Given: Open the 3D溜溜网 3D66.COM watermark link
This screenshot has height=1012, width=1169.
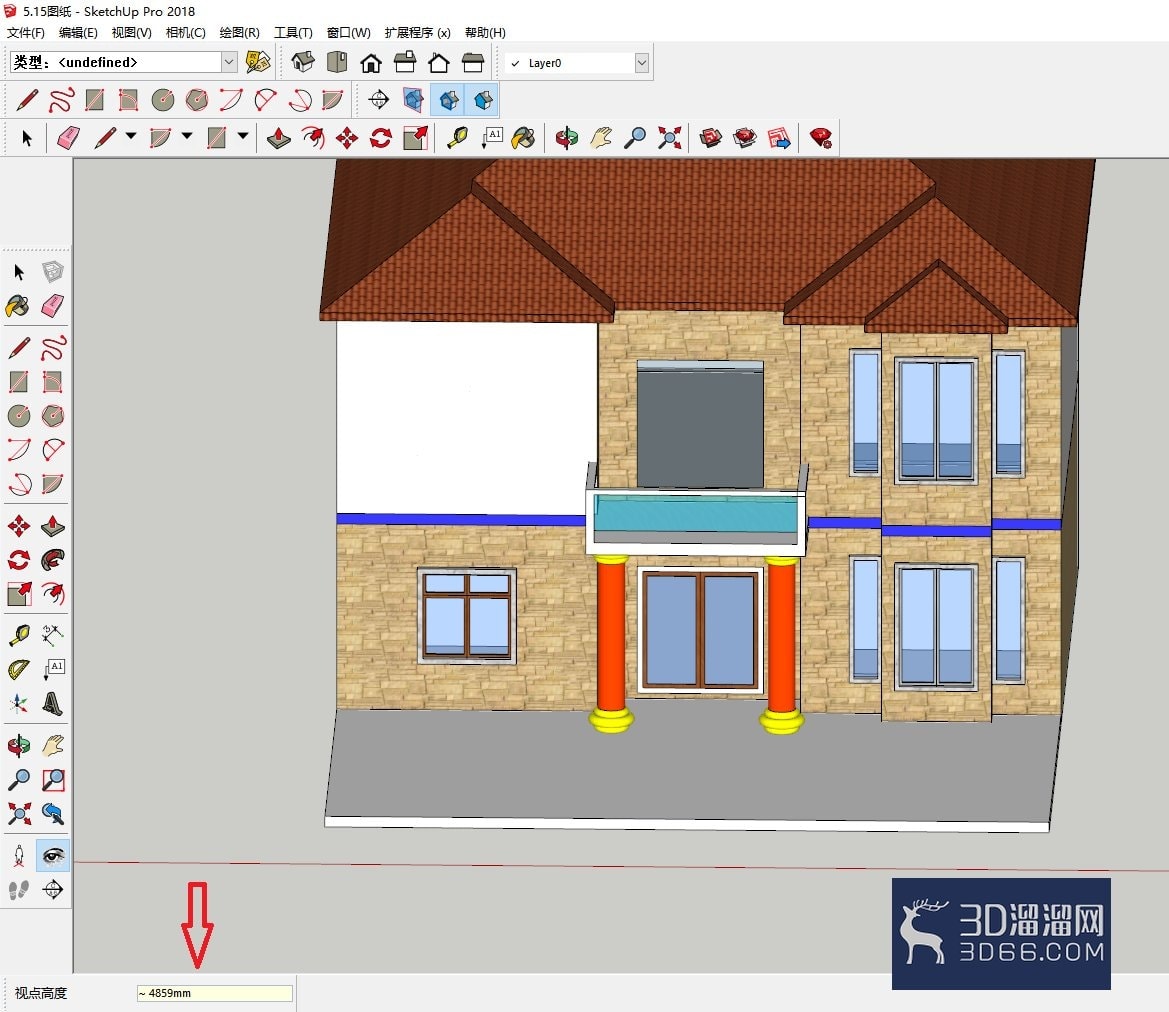Looking at the screenshot, I should [1001, 934].
